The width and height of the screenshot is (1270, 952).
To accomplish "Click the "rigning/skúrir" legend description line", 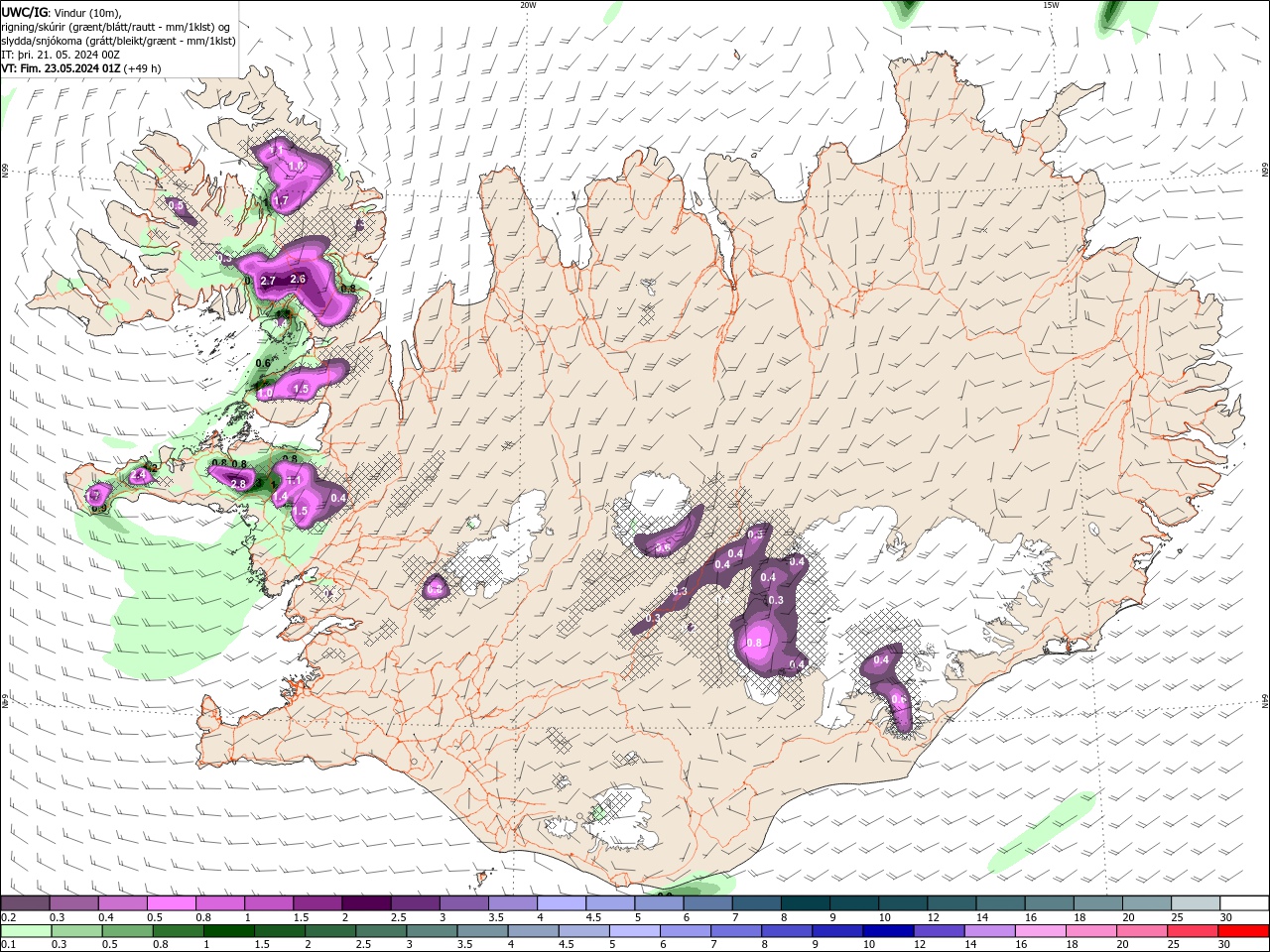I will coord(117,27).
